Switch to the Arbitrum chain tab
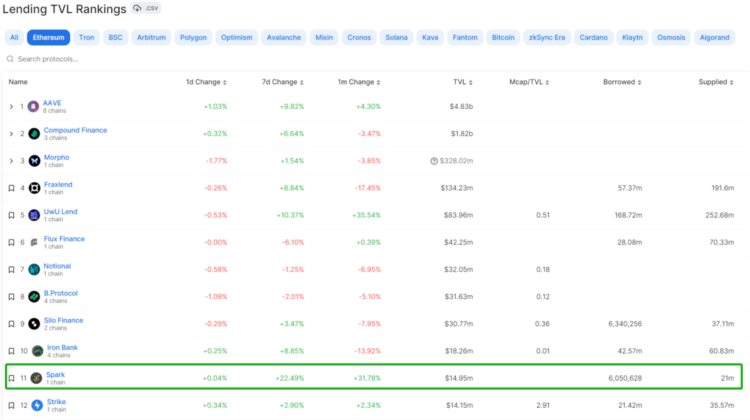 click(150, 38)
